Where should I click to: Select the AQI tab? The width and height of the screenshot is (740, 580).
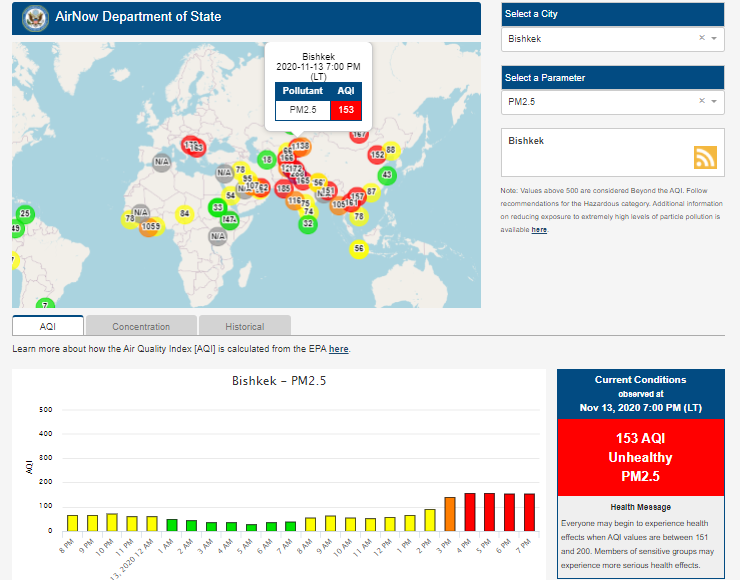click(x=48, y=326)
